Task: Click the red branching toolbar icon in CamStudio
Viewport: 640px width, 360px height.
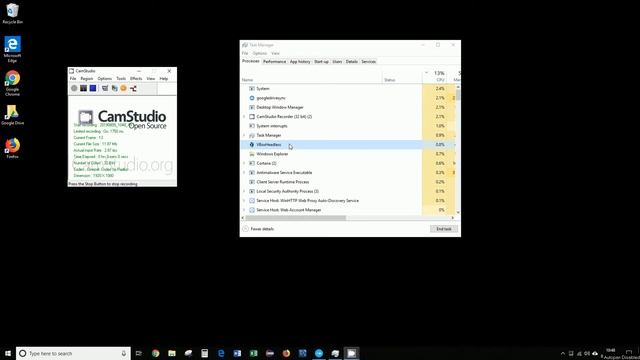Action: click(133, 88)
